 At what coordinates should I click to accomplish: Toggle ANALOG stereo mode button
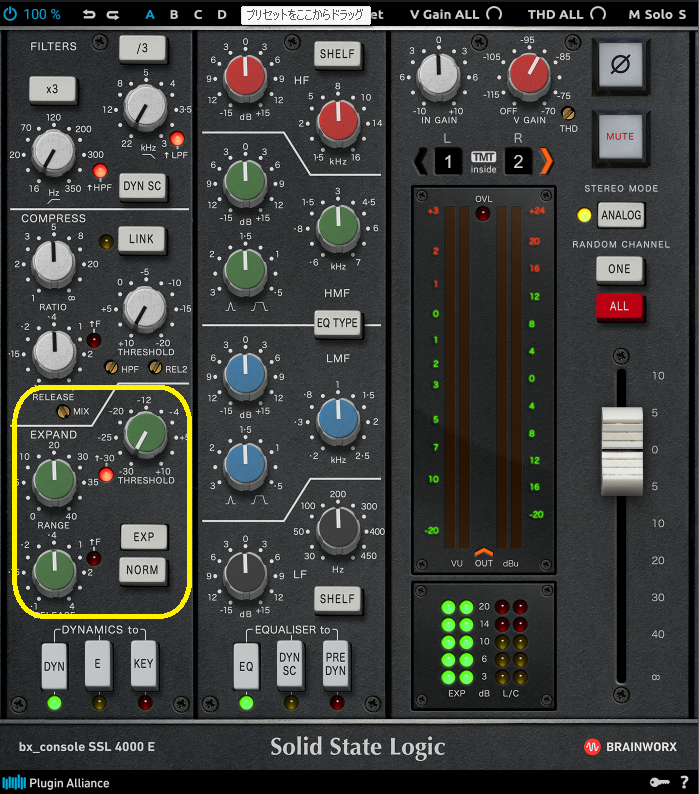[621, 216]
